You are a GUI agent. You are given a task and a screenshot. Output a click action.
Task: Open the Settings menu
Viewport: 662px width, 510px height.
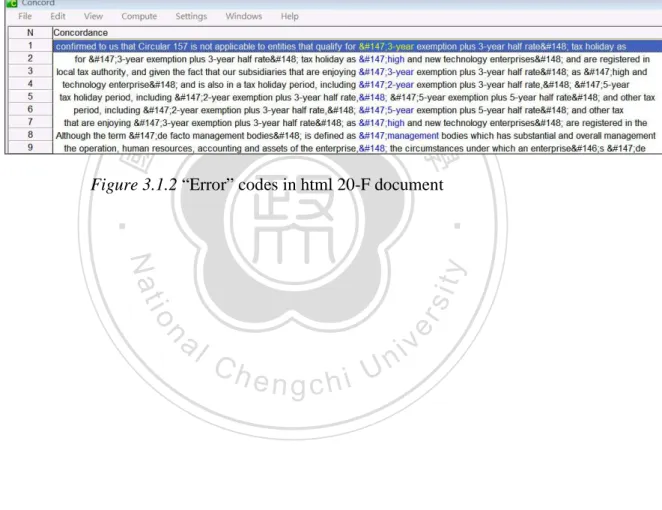click(191, 16)
